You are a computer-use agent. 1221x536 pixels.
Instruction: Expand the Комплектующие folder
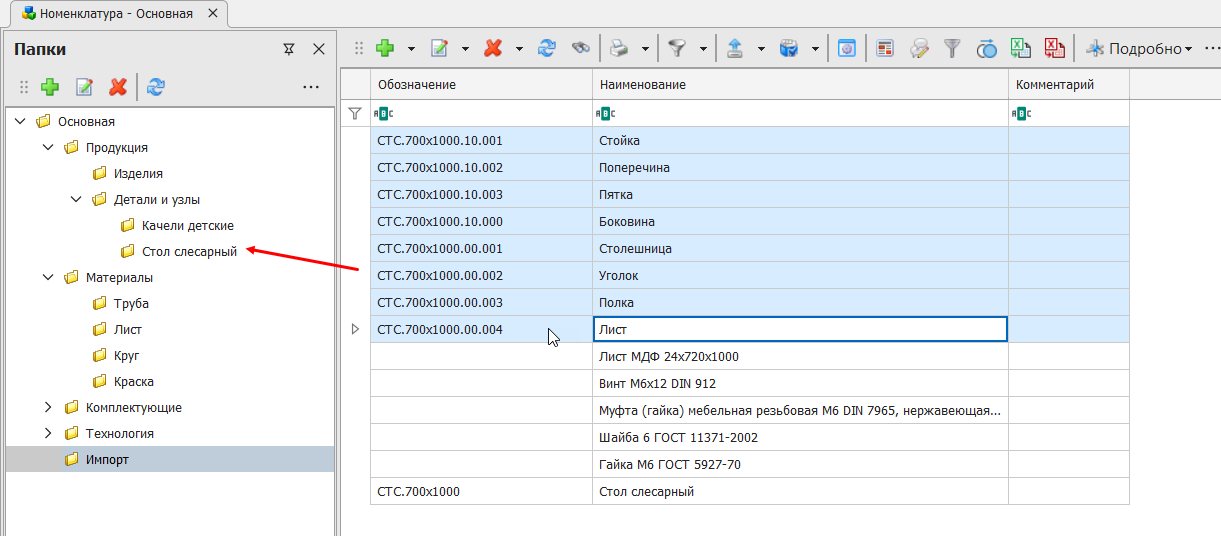click(48, 408)
